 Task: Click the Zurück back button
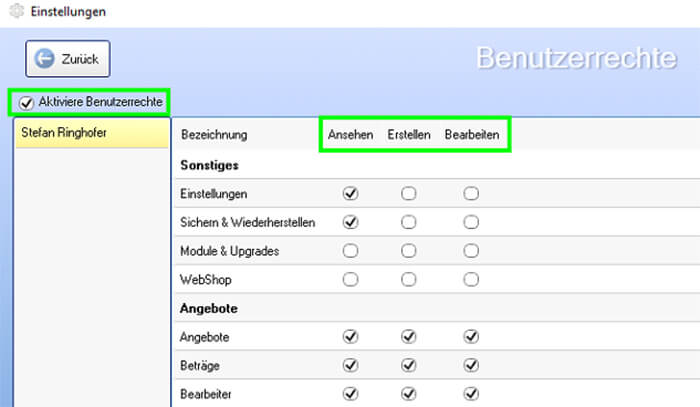tap(67, 59)
